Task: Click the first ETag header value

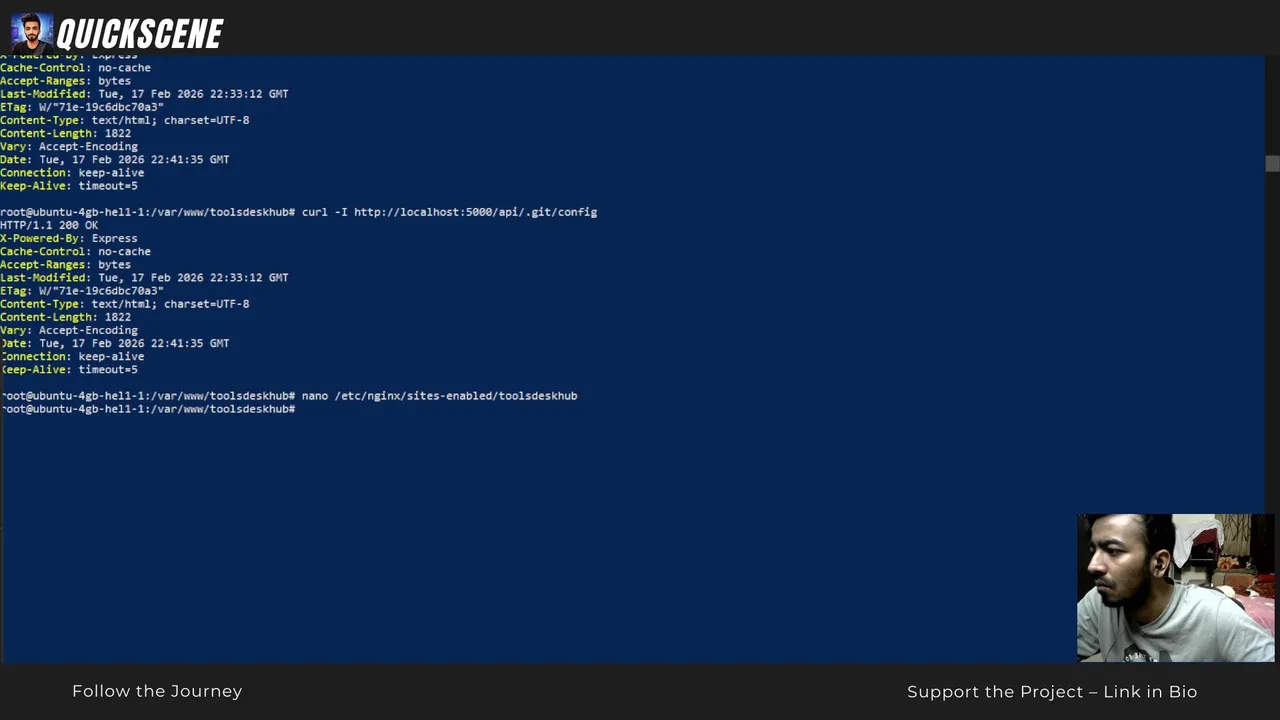Action: (x=101, y=107)
